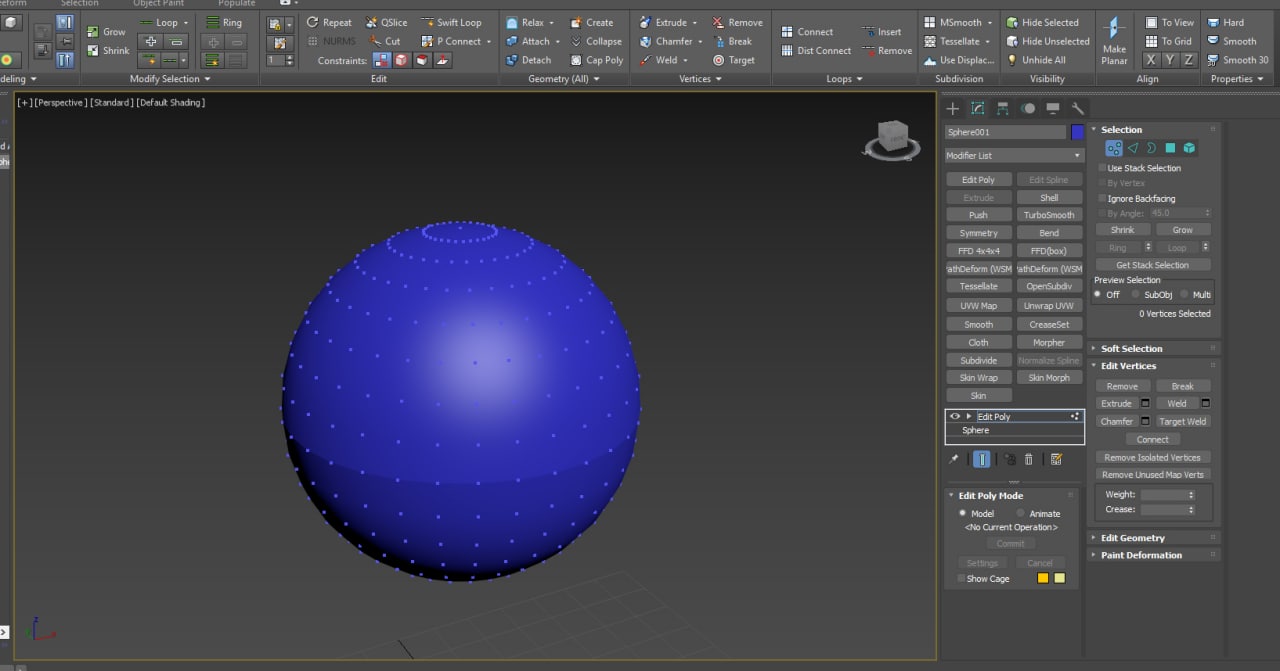The width and height of the screenshot is (1280, 671).
Task: Expand the Soft Selection rollout
Action: tap(1131, 348)
